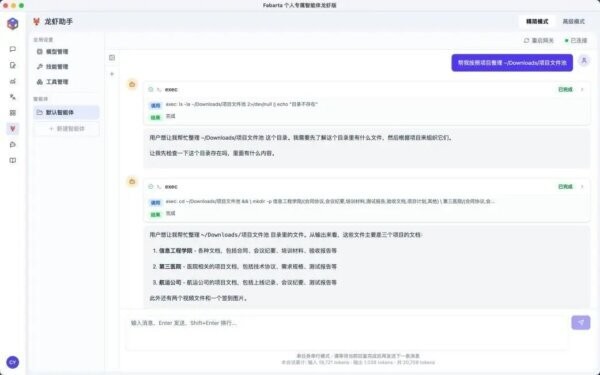Open 默认智能体 folder item

pos(66,112)
